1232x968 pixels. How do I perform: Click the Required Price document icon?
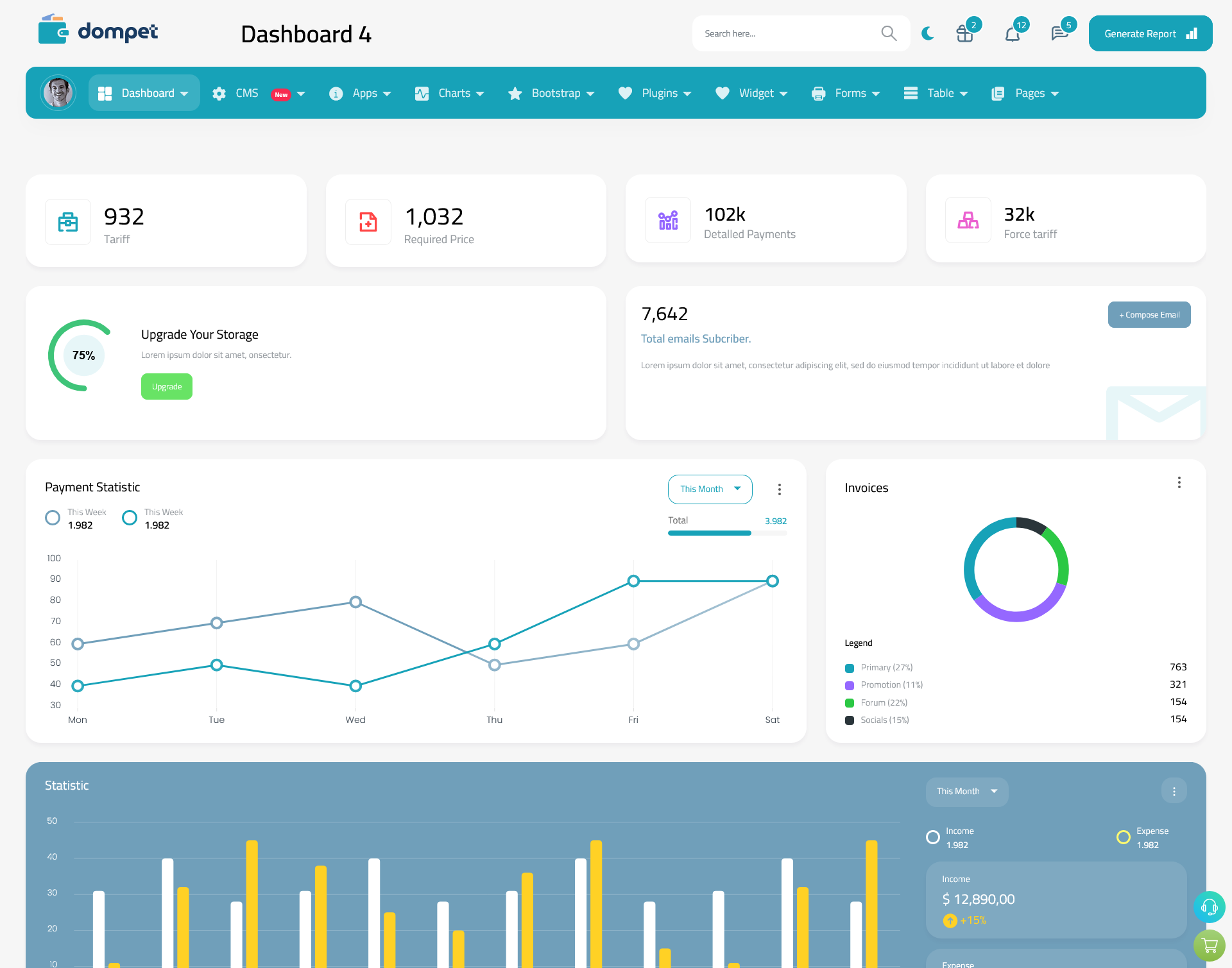pyautogui.click(x=368, y=219)
